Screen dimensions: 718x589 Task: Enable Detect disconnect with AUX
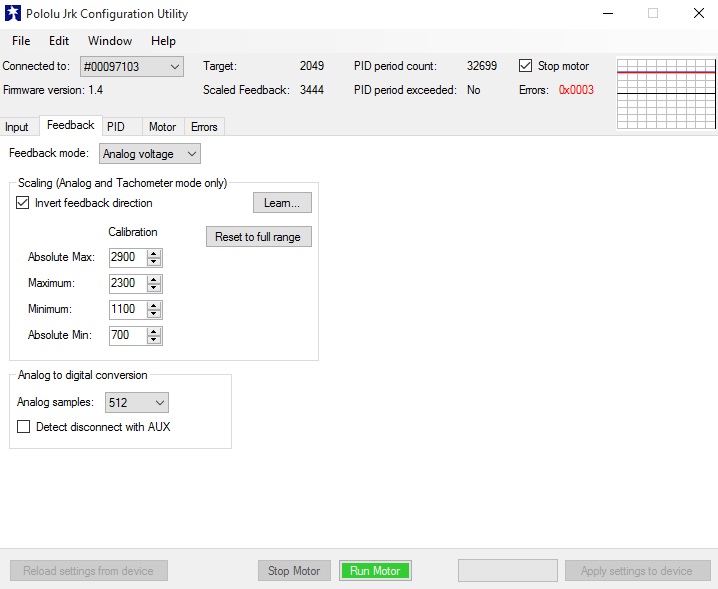(23, 426)
